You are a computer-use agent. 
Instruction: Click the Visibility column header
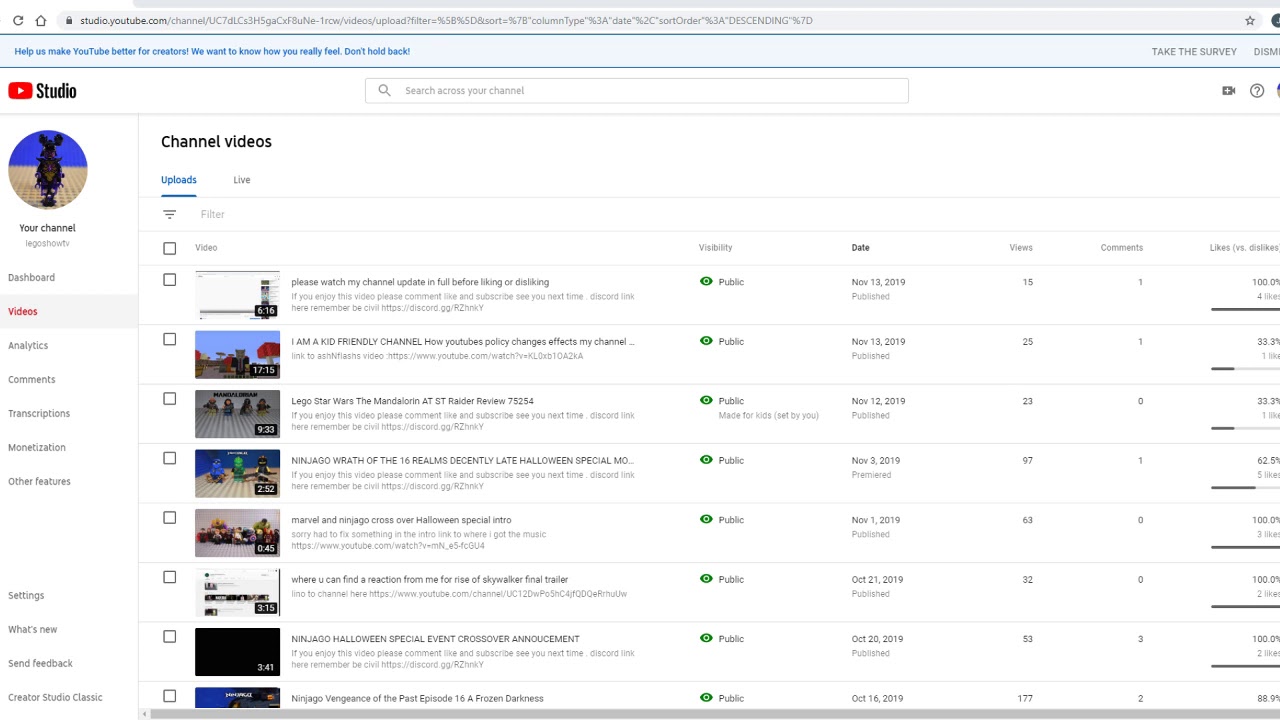point(716,248)
